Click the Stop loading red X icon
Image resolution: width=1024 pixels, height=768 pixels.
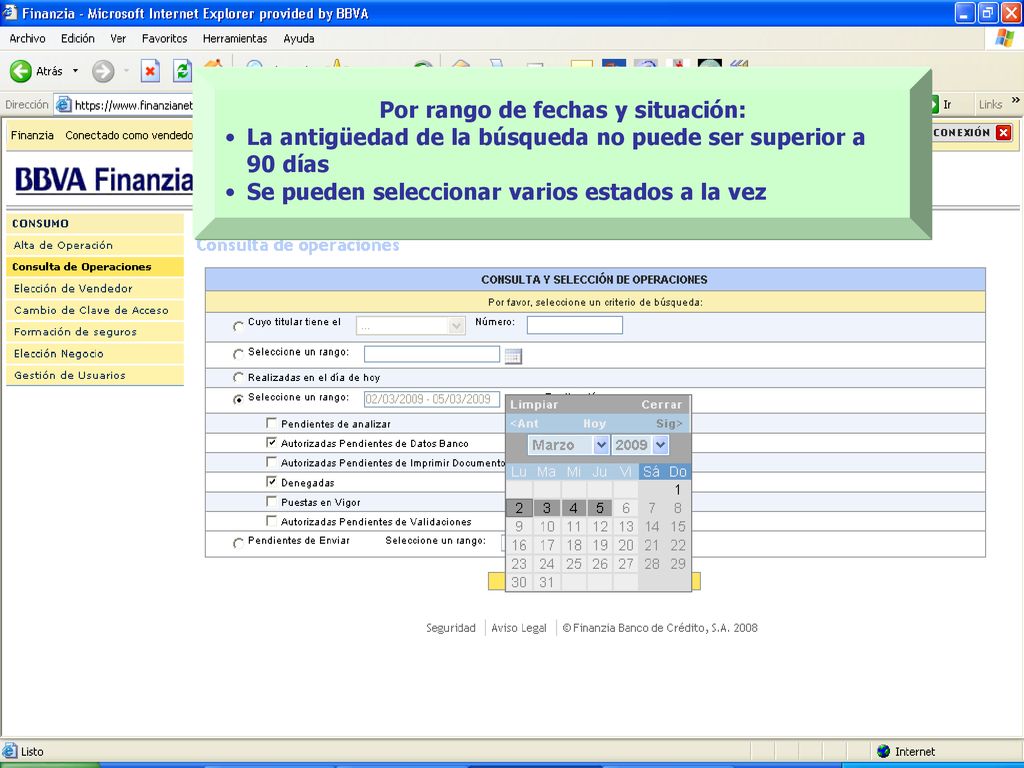[150, 71]
